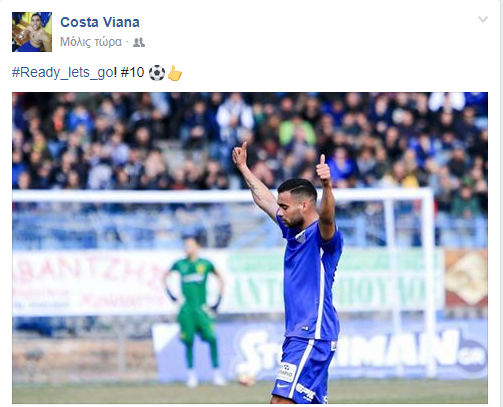
Task: Click the thumbs-up emoji in the post
Action: (x=175, y=73)
